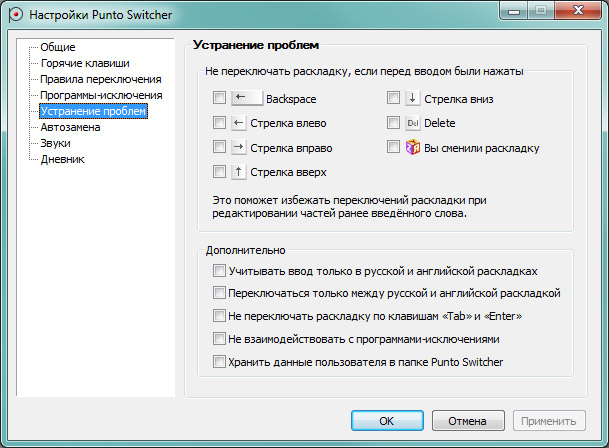
Task: Click the Punto Switcher title bar icon
Action: (x=14, y=17)
